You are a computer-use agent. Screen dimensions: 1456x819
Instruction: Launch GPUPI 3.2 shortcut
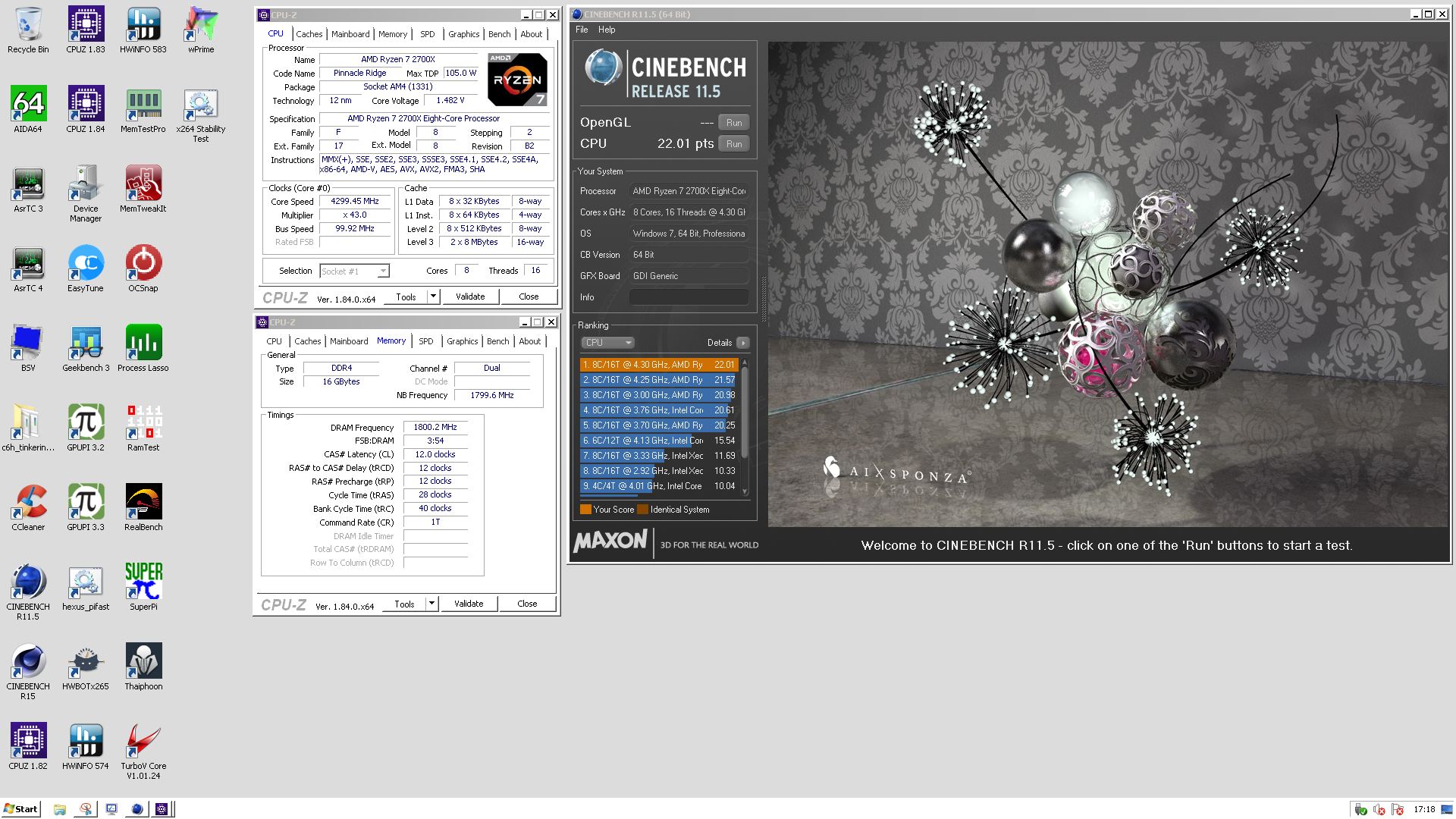click(86, 428)
